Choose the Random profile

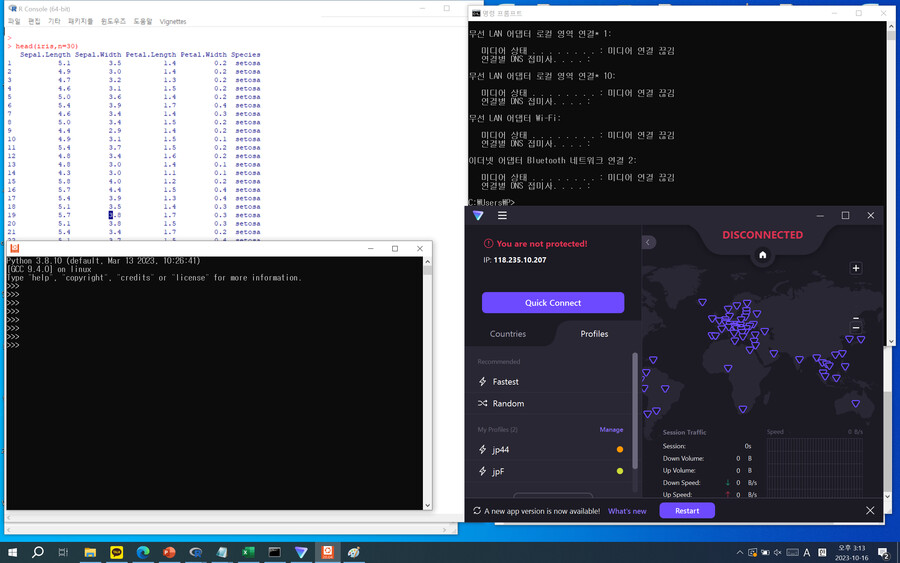pyautogui.click(x=508, y=404)
